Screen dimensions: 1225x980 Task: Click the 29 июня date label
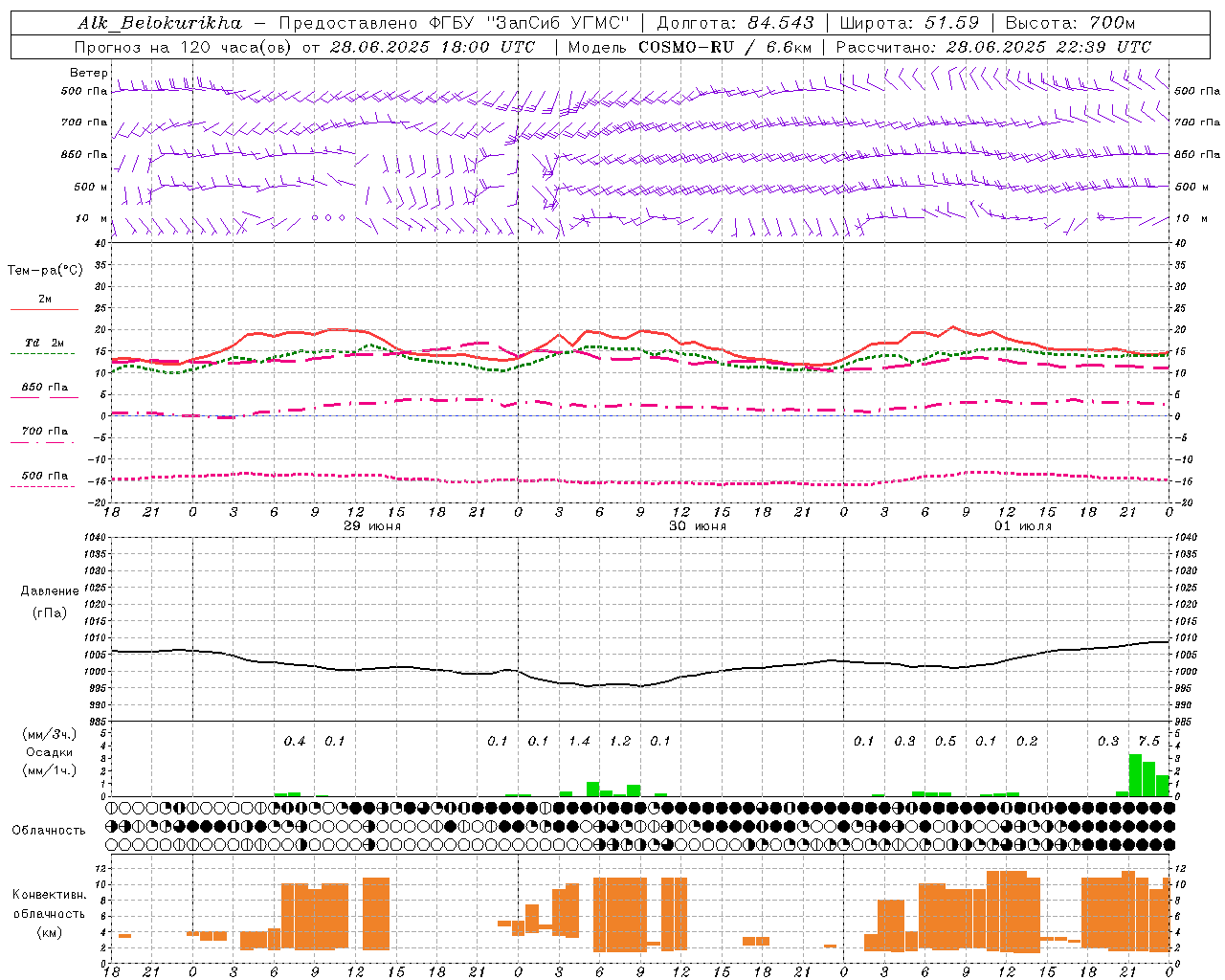coord(372,526)
